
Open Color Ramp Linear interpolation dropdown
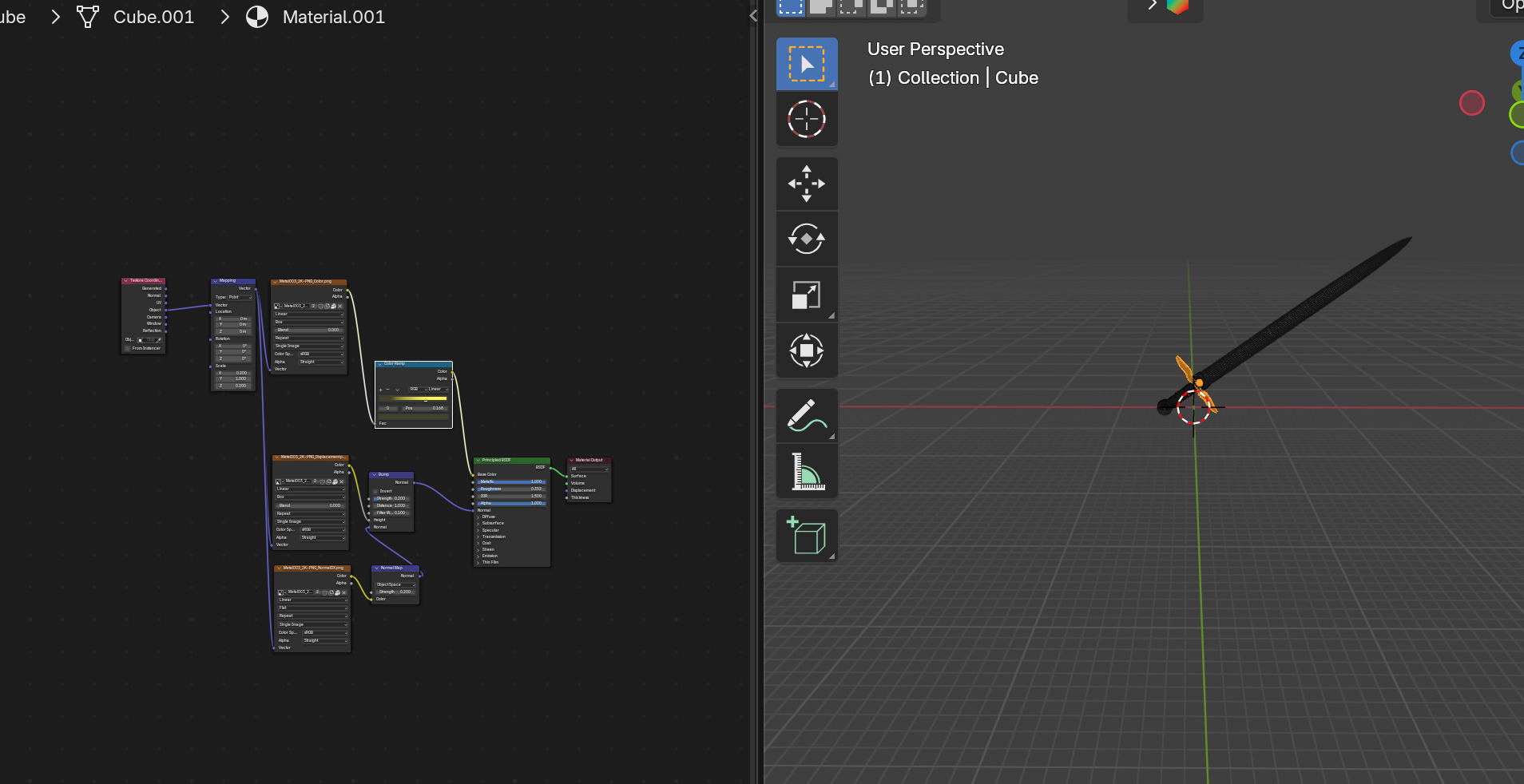coord(436,390)
